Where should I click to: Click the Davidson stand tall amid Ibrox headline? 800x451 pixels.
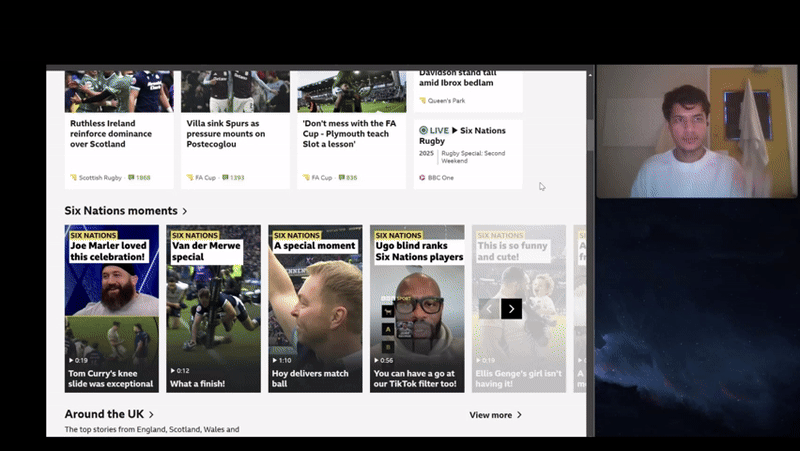[458, 79]
